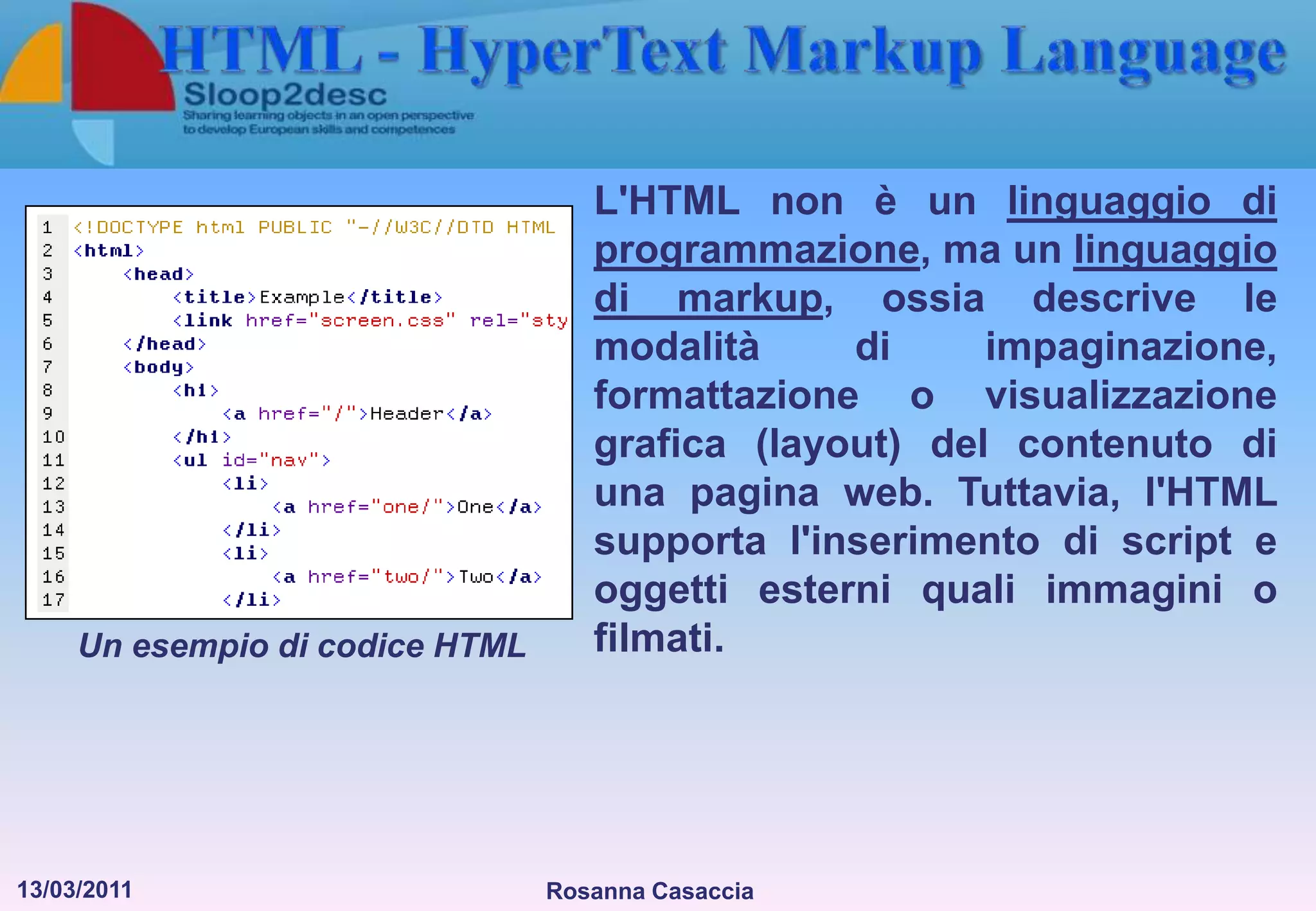Click the Header anchor code line
The image size is (1316, 911).
357,414
